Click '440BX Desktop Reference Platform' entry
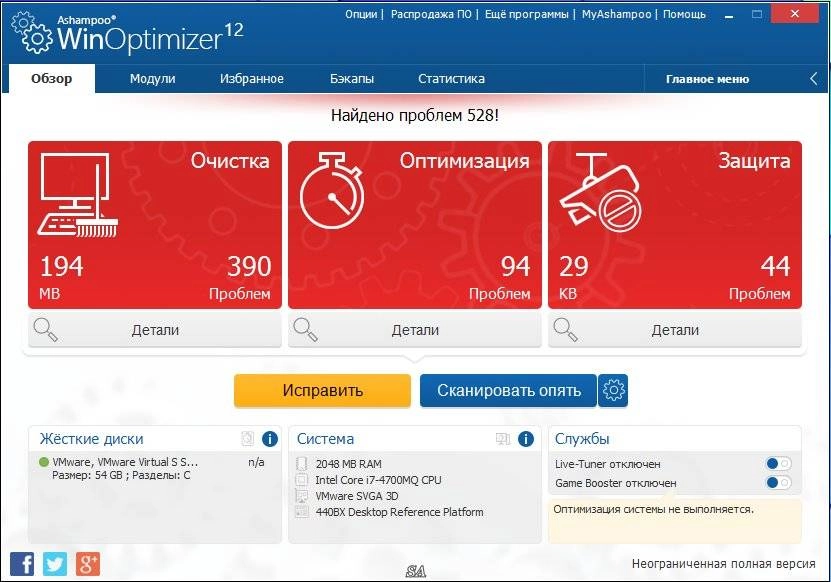831x582 pixels. [x=400, y=512]
